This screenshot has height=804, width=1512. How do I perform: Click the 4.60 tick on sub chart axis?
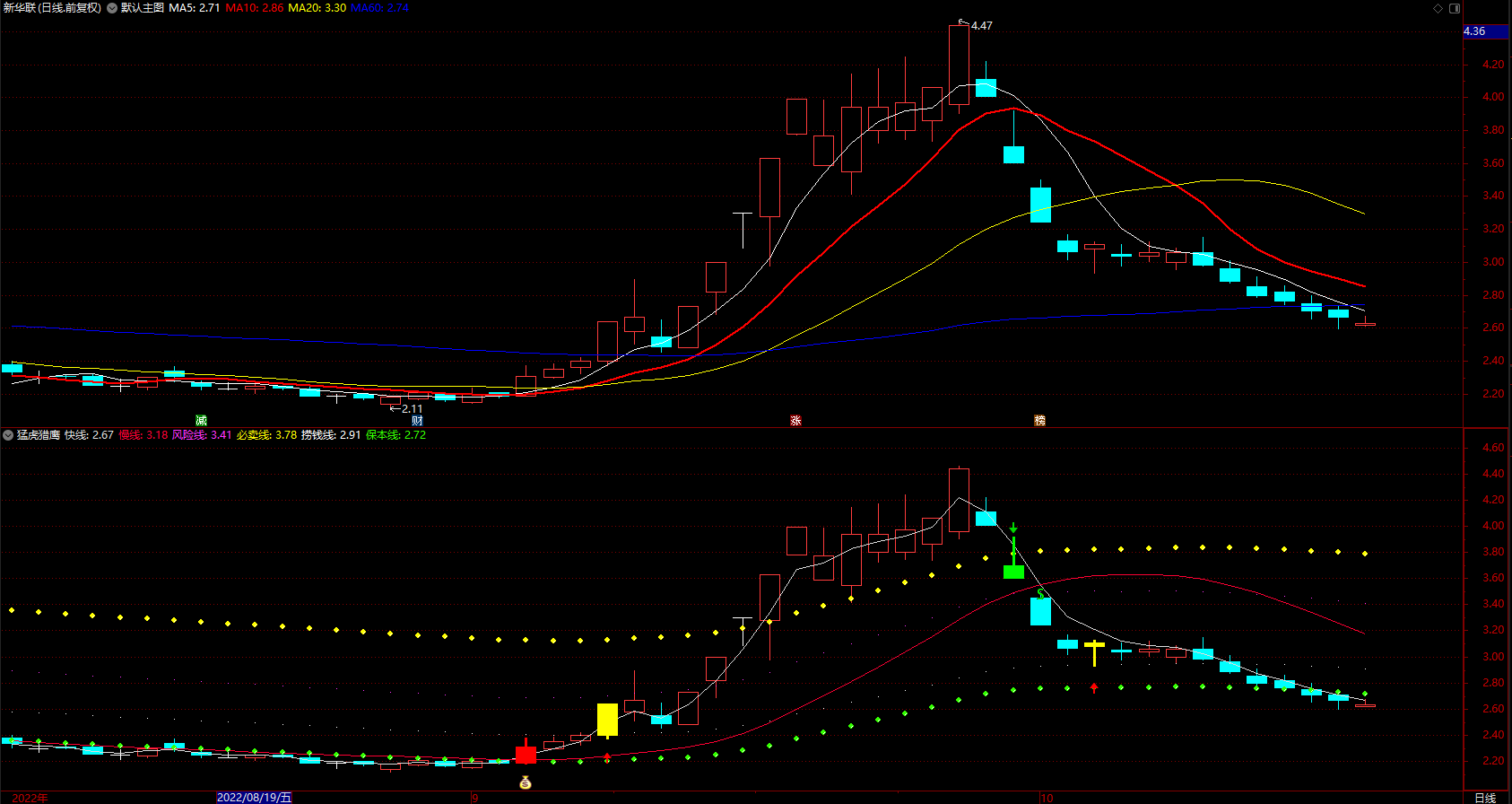1493,448
